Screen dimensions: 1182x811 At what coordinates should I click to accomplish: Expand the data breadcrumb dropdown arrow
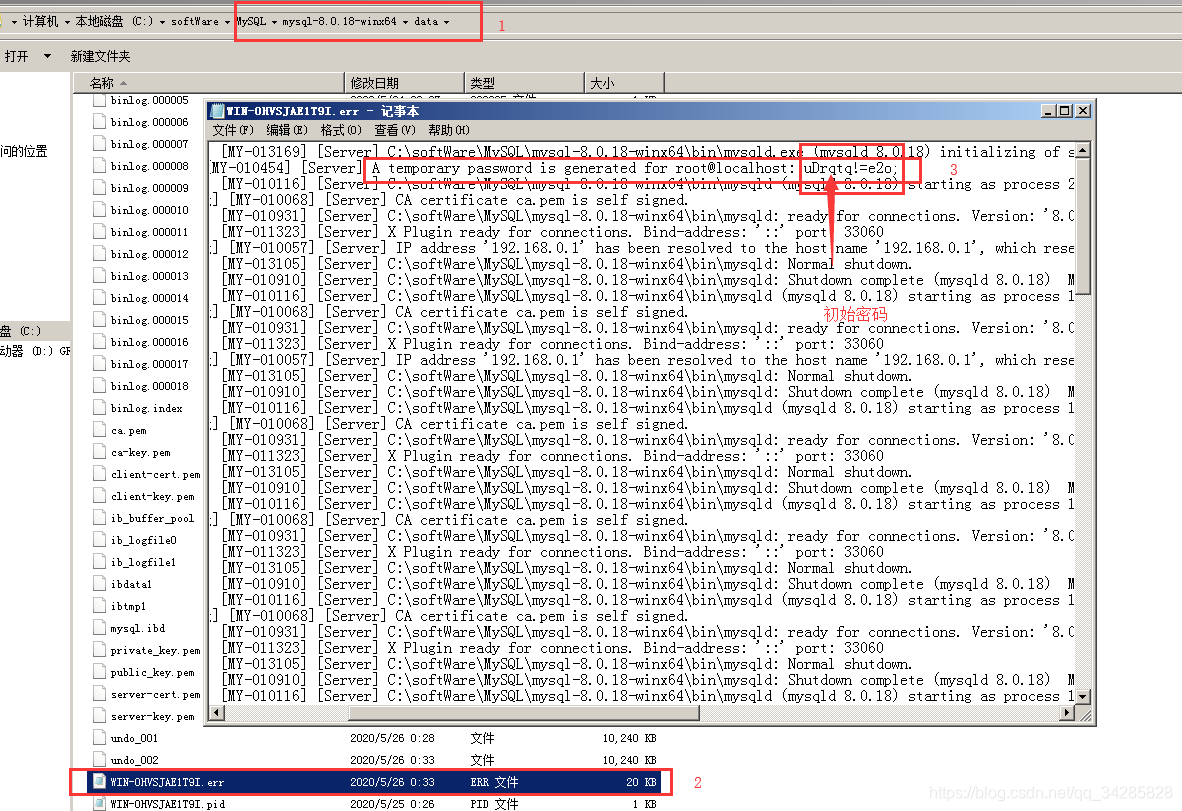pos(448,20)
